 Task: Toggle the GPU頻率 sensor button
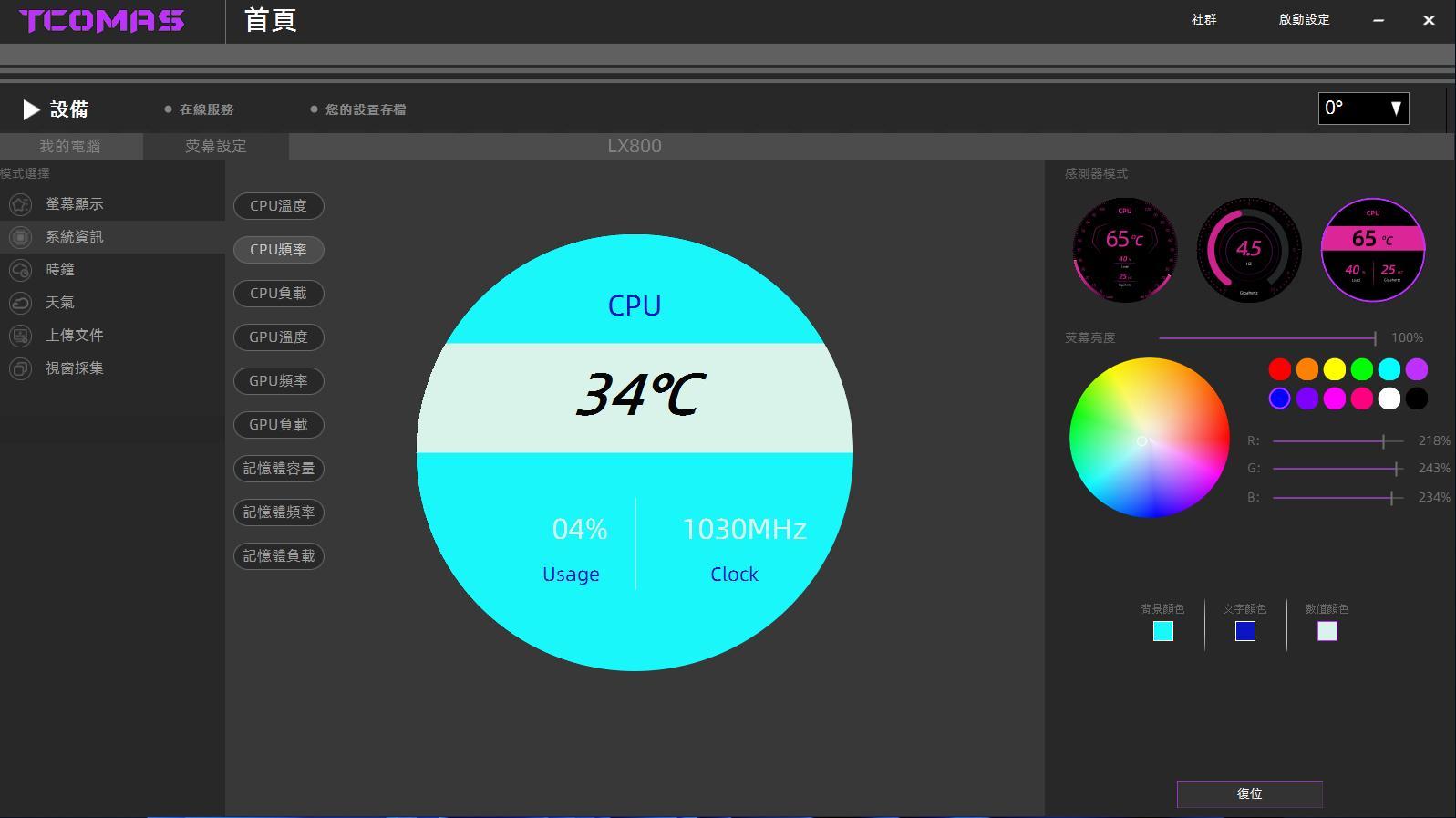point(279,381)
